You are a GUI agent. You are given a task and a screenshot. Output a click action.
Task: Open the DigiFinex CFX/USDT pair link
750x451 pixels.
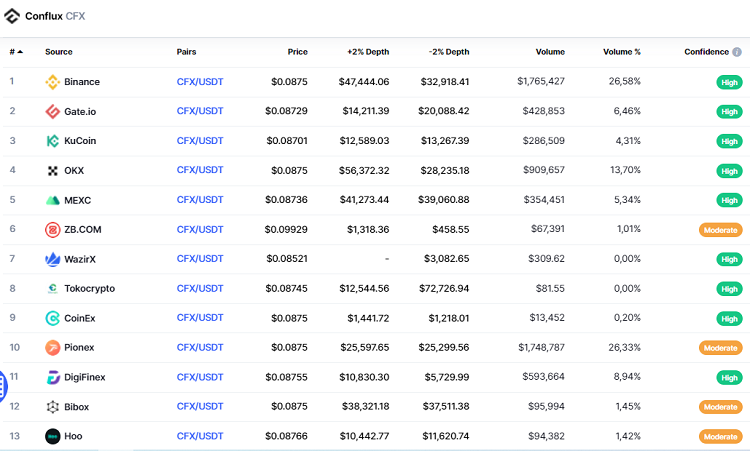tap(200, 378)
